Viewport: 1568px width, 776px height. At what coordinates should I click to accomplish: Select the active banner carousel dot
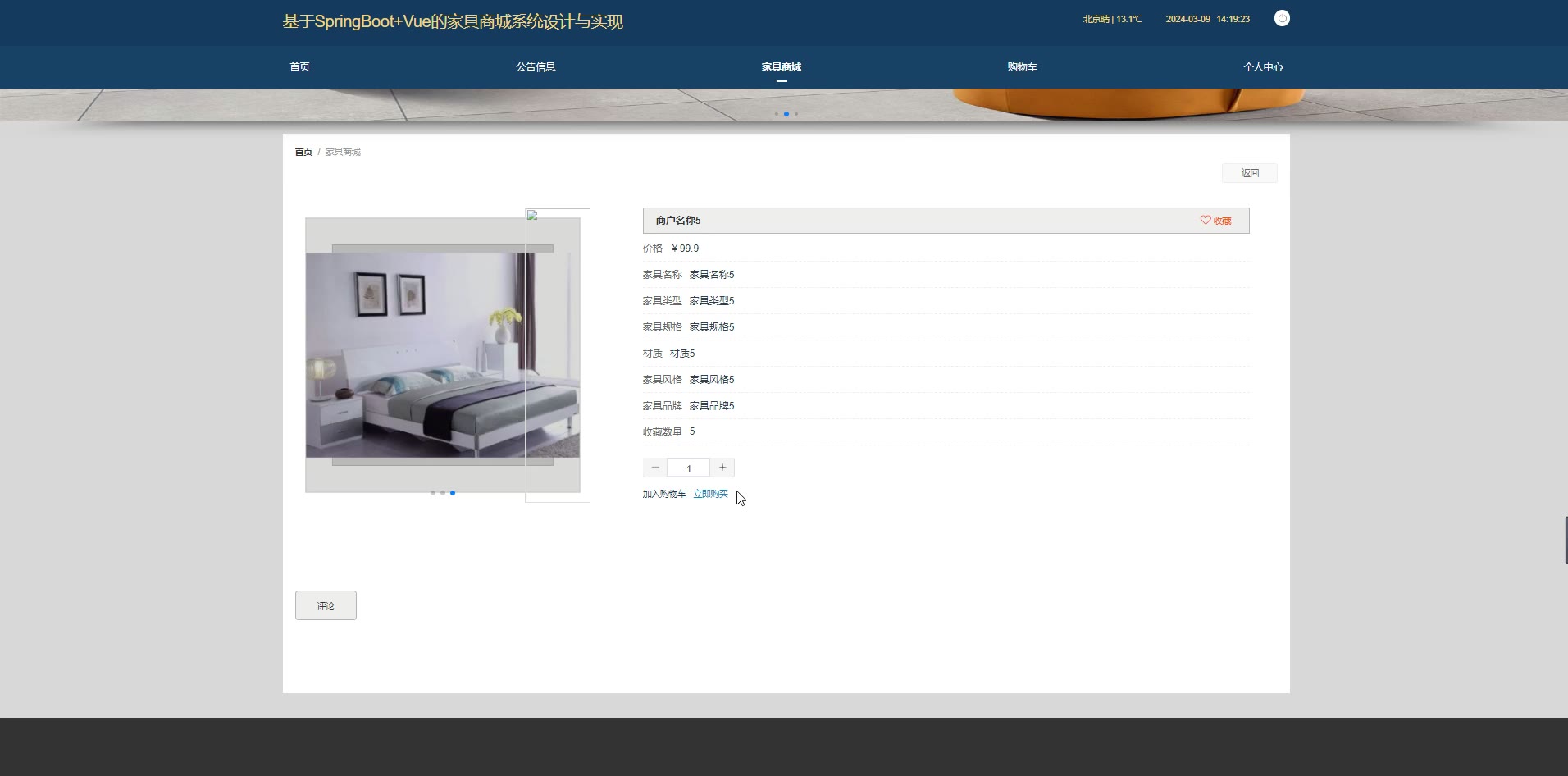click(x=786, y=114)
